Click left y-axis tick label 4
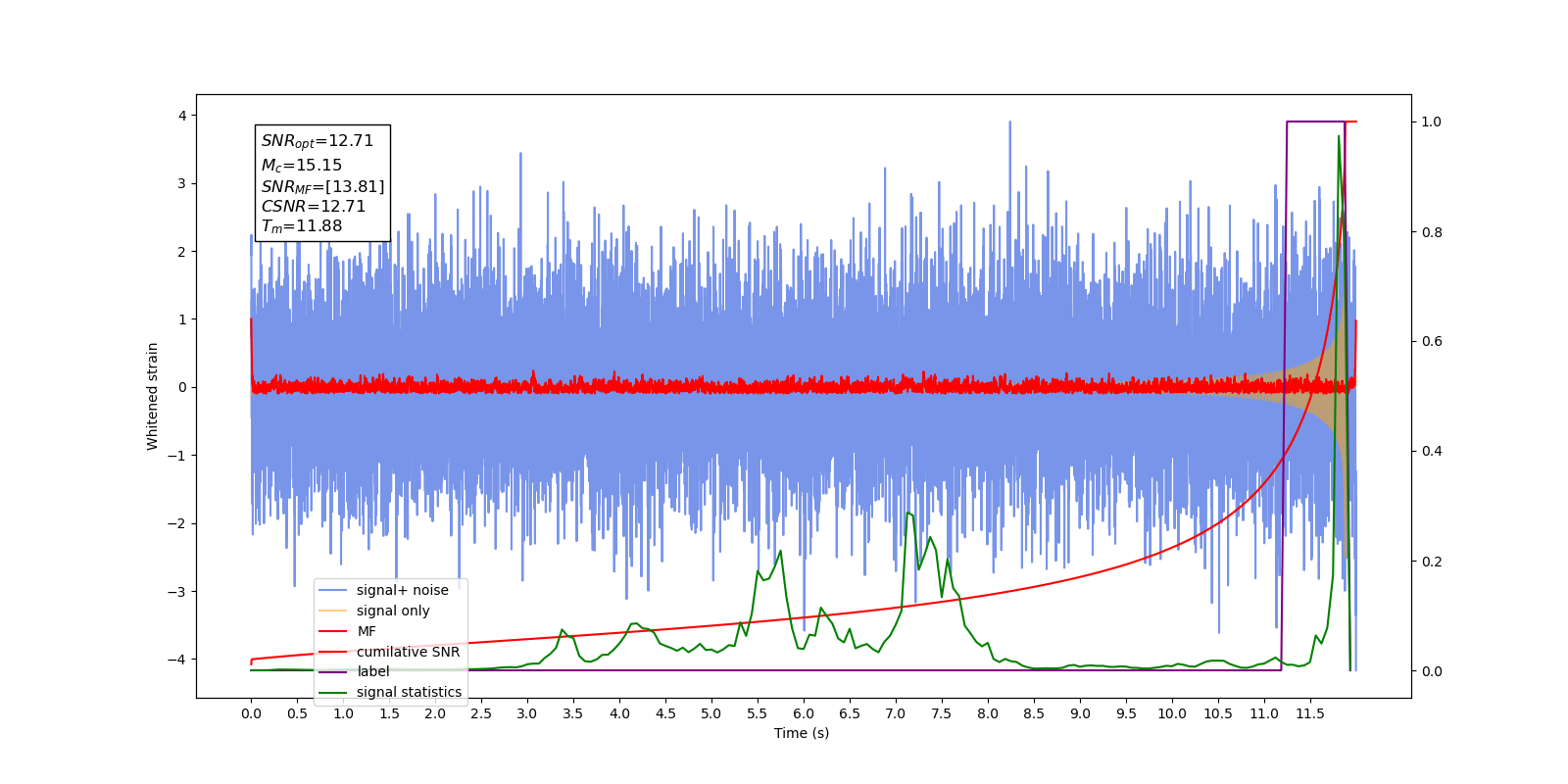 (182, 116)
